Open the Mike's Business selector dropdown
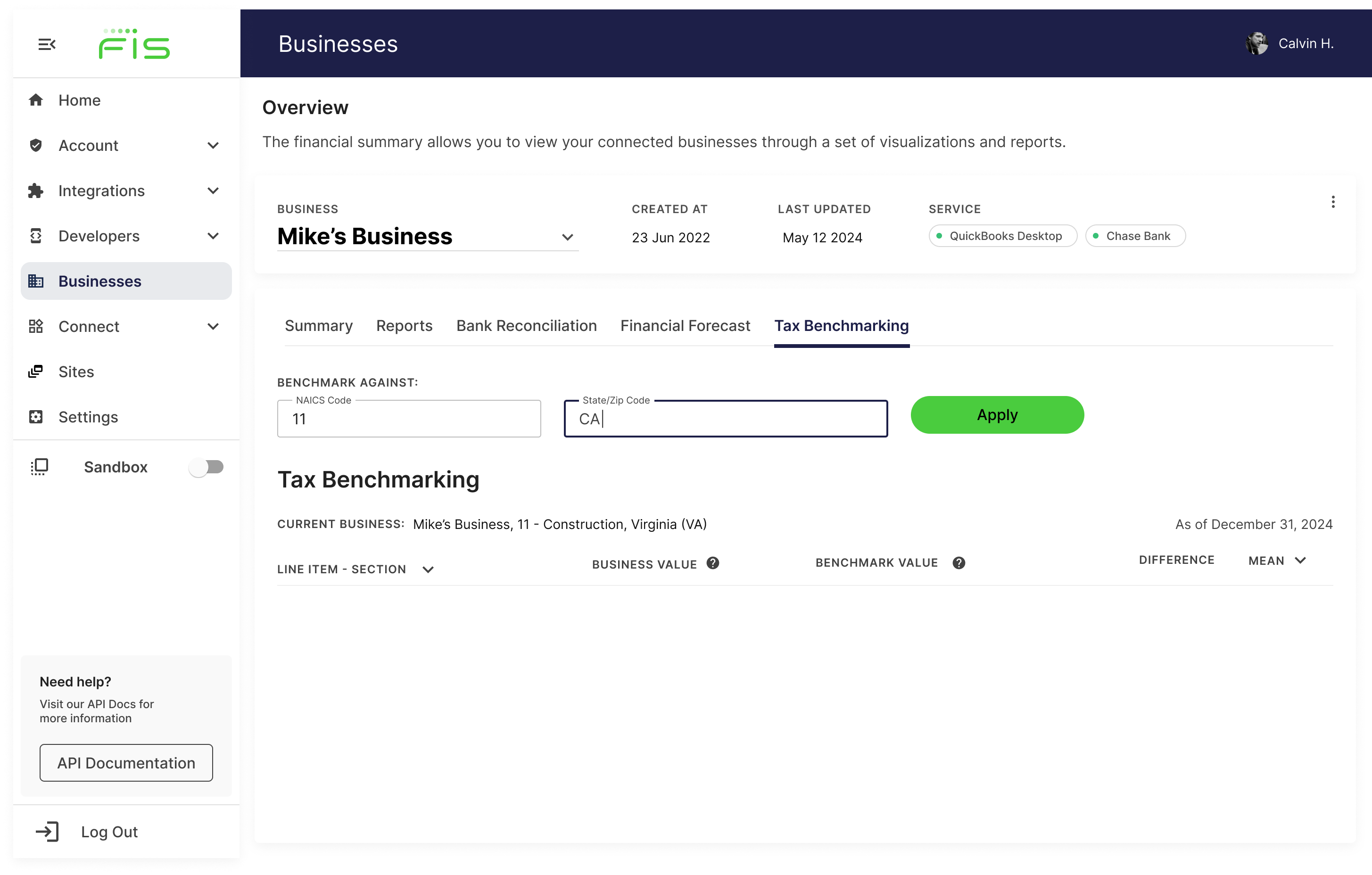The image size is (1372, 875). pos(567,237)
